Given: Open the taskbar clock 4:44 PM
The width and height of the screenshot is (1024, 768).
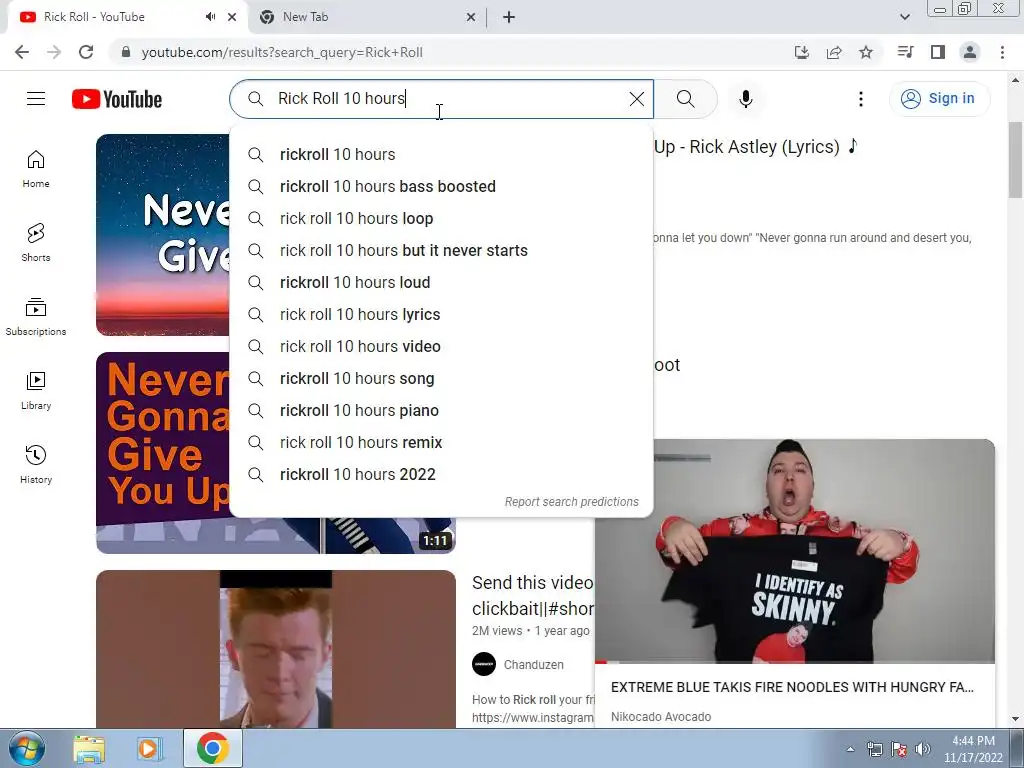Looking at the screenshot, I should (x=973, y=749).
